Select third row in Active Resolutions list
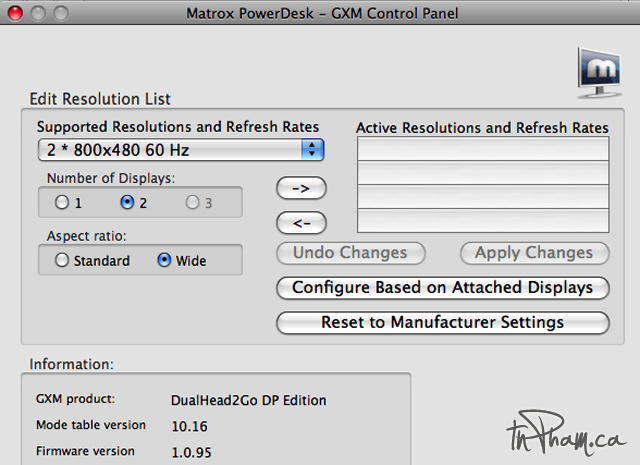Image resolution: width=640 pixels, height=465 pixels. pyautogui.click(x=483, y=197)
